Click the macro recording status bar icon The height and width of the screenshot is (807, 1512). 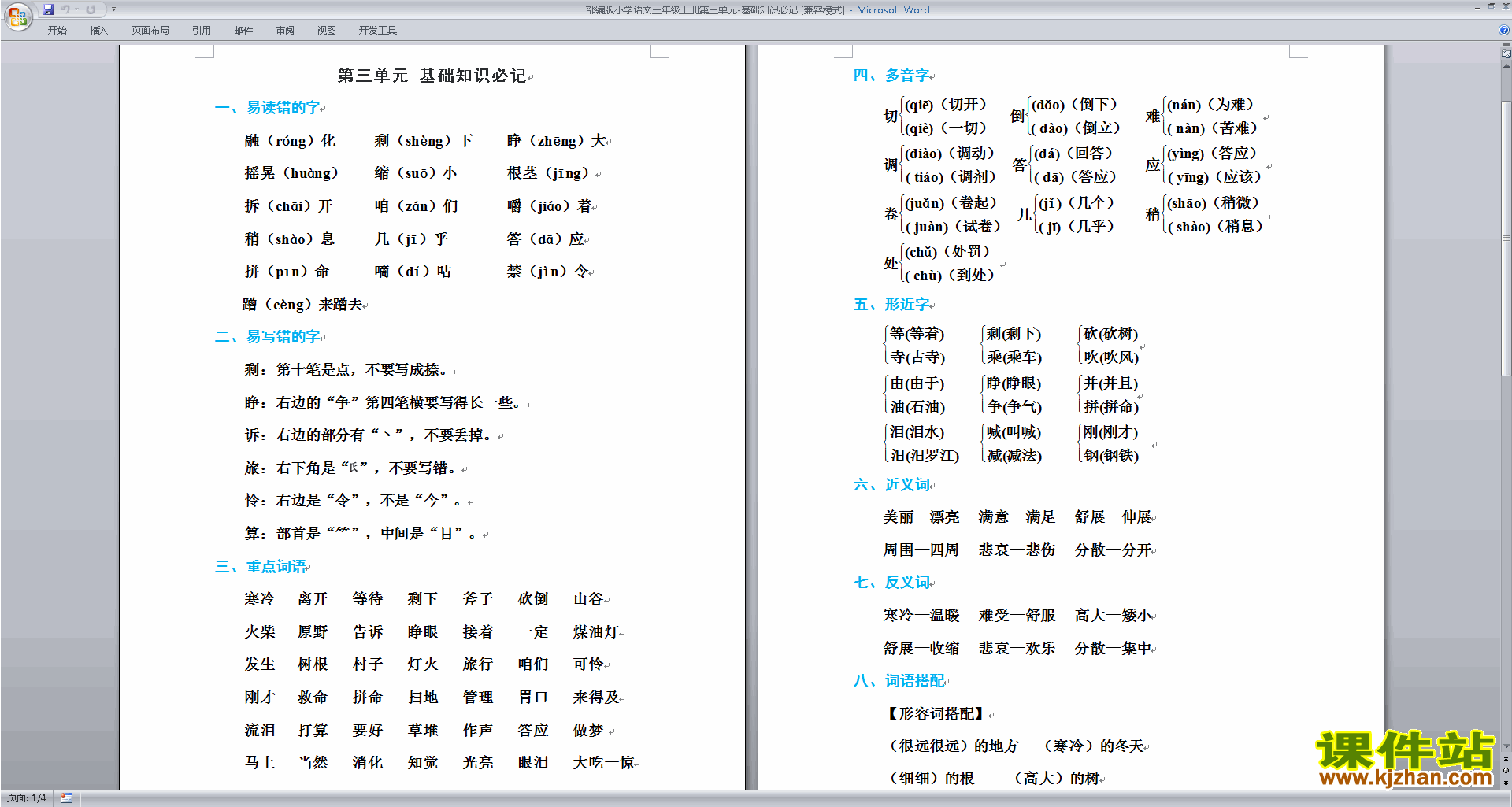67,798
